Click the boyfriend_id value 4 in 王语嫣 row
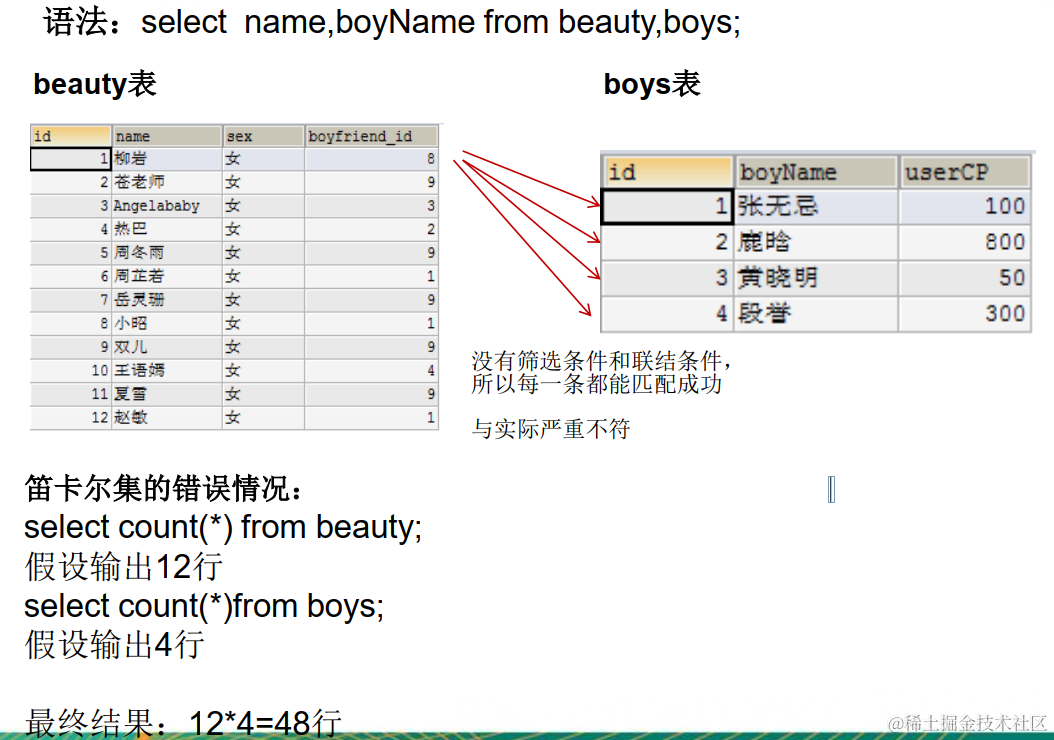1054x740 pixels. 371,370
